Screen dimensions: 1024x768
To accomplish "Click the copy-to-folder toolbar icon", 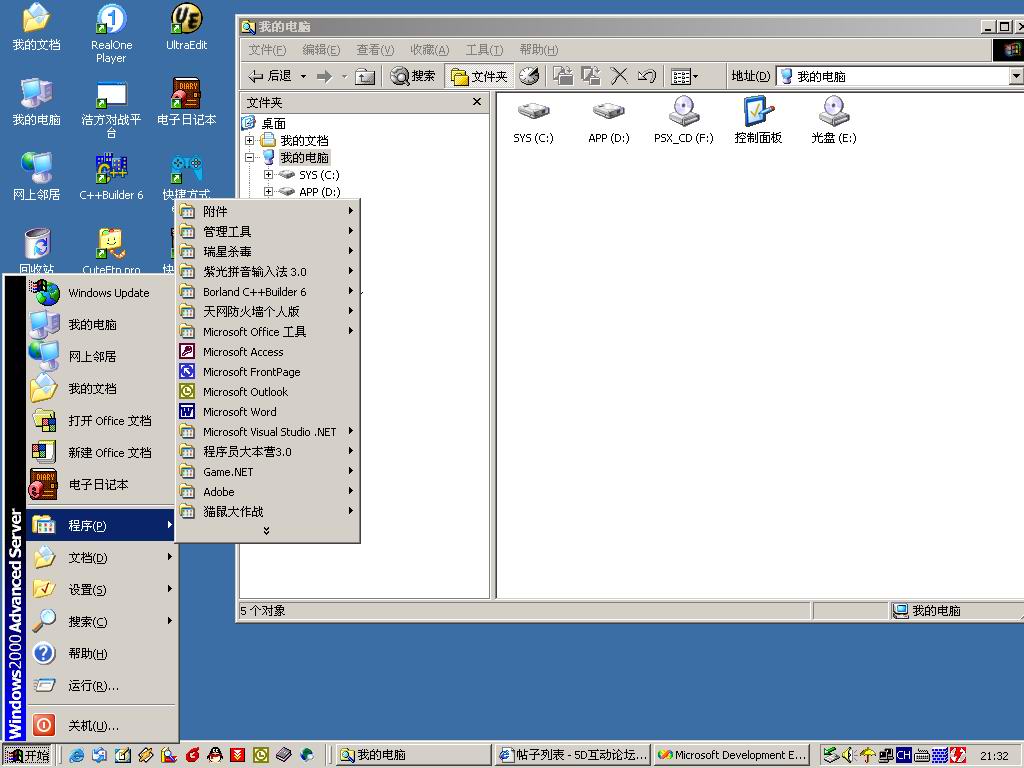I will [591, 76].
